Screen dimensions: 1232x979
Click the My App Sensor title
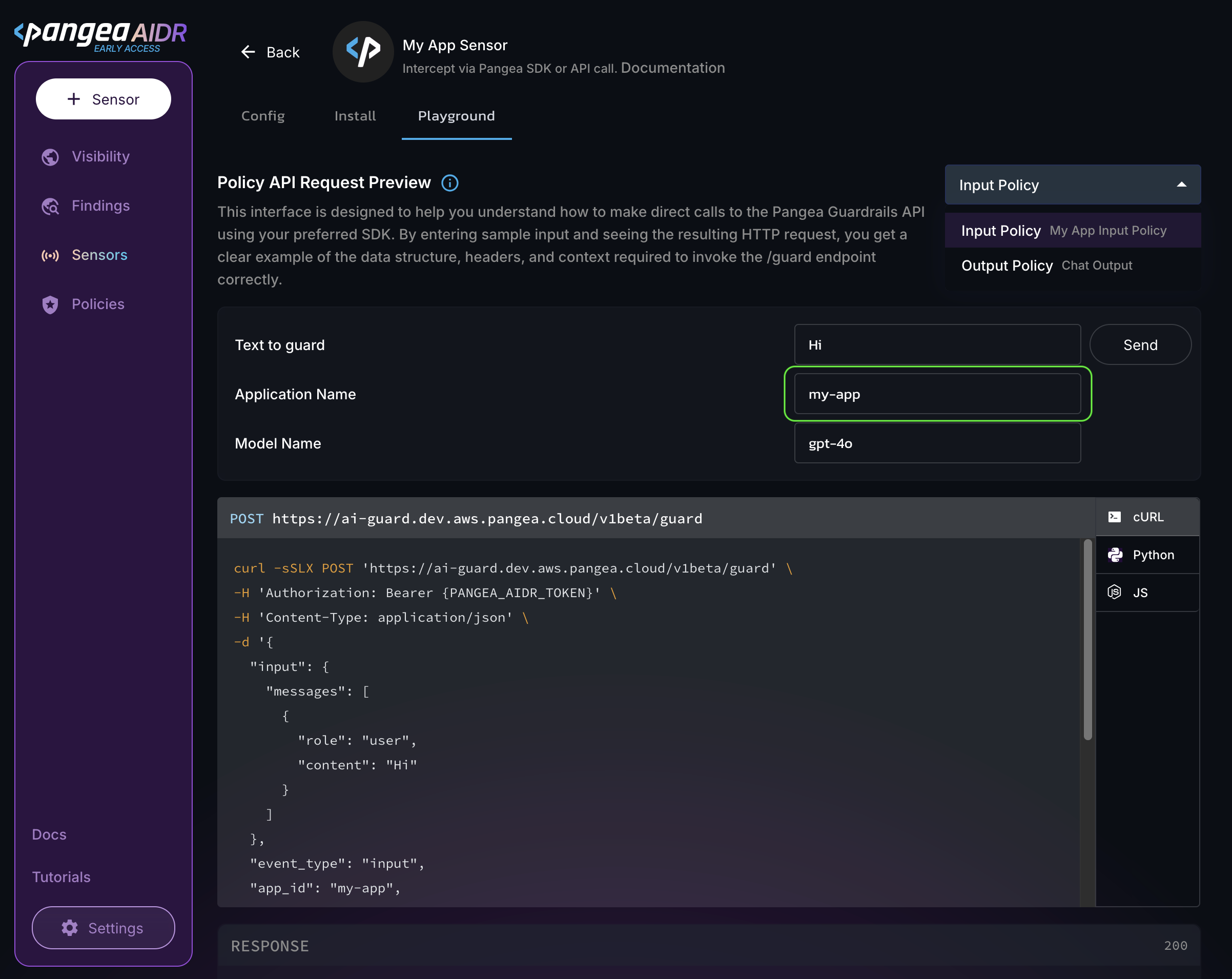click(455, 45)
